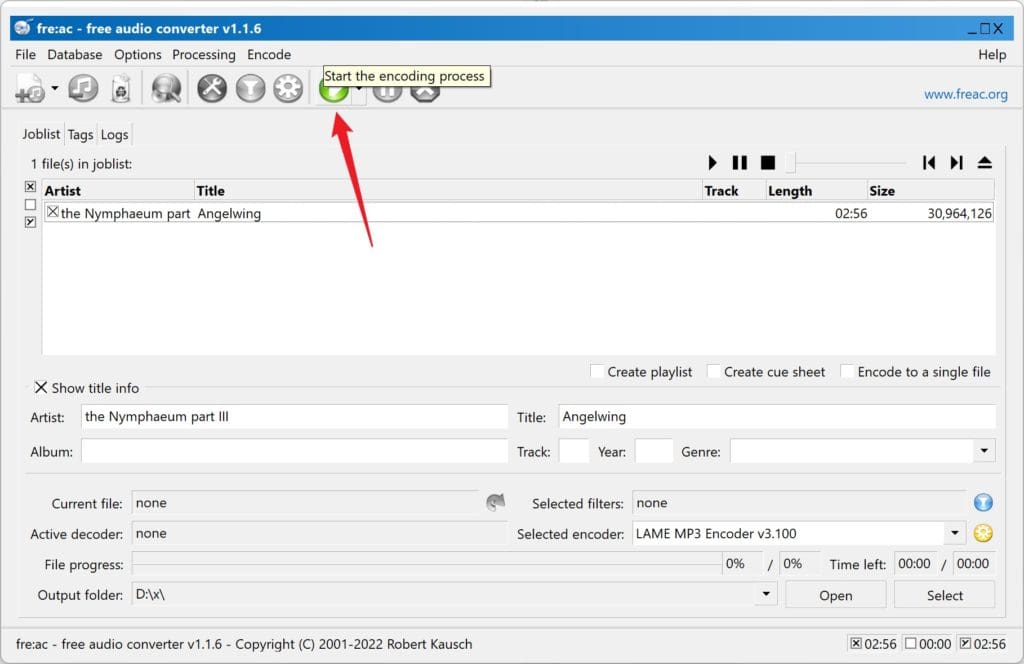1024x664 pixels.
Task: Click the empty Album input field
Action: click(x=294, y=451)
